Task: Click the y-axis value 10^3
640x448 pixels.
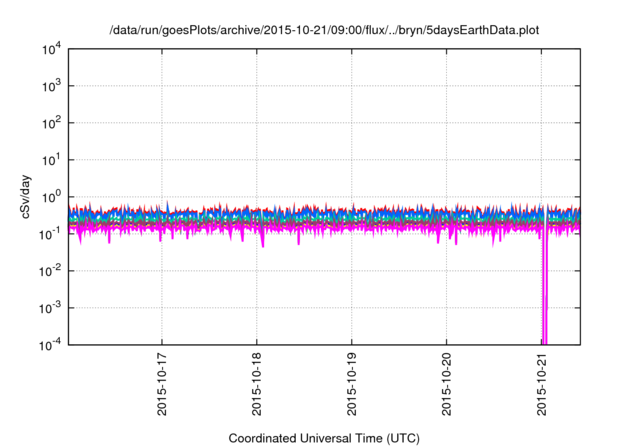Action: click(52, 86)
